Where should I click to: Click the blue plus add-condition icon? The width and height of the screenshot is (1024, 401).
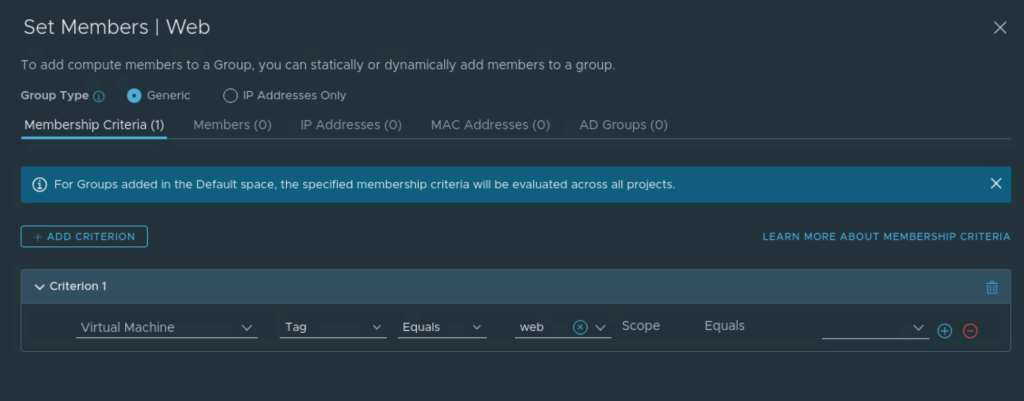[944, 331]
